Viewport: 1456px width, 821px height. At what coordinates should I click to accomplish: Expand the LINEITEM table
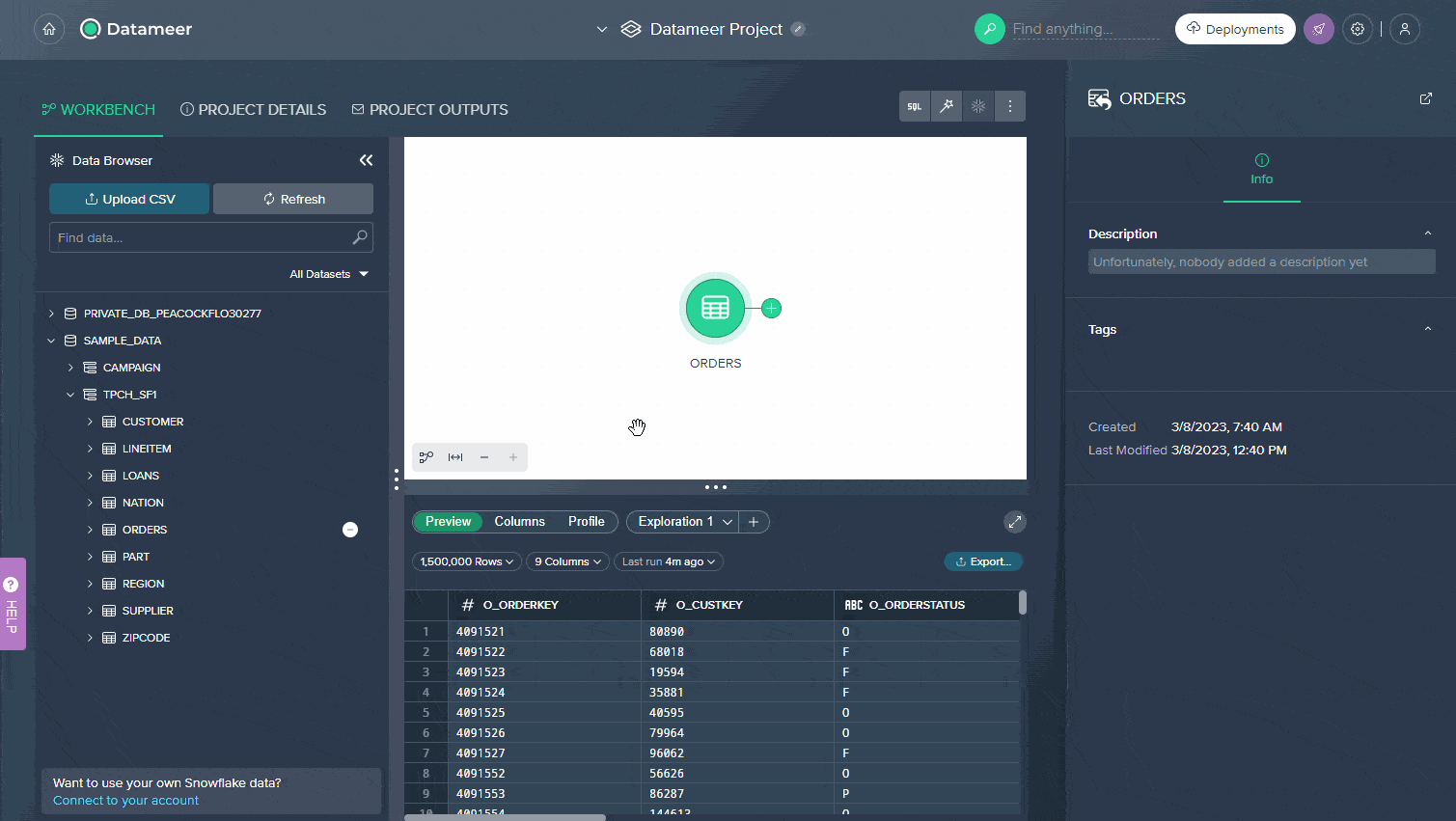[90, 449]
